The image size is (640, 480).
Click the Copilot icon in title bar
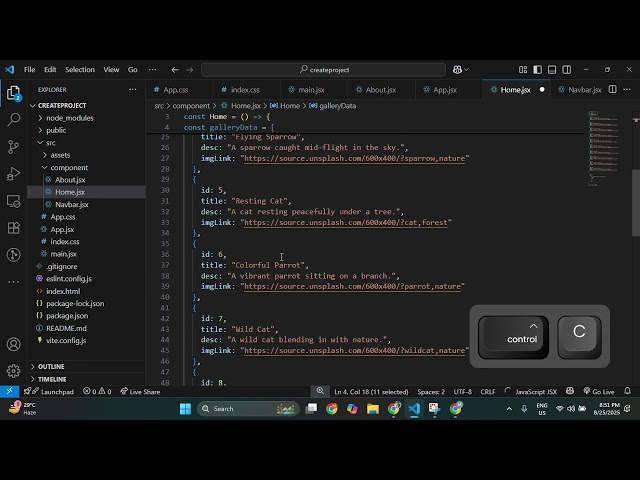[x=458, y=70]
